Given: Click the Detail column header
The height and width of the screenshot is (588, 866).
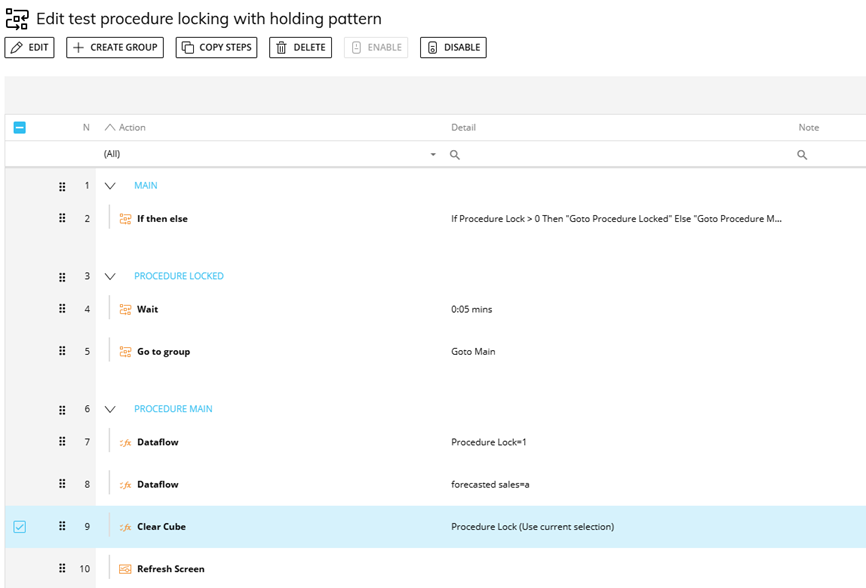Looking at the screenshot, I should click(x=463, y=128).
